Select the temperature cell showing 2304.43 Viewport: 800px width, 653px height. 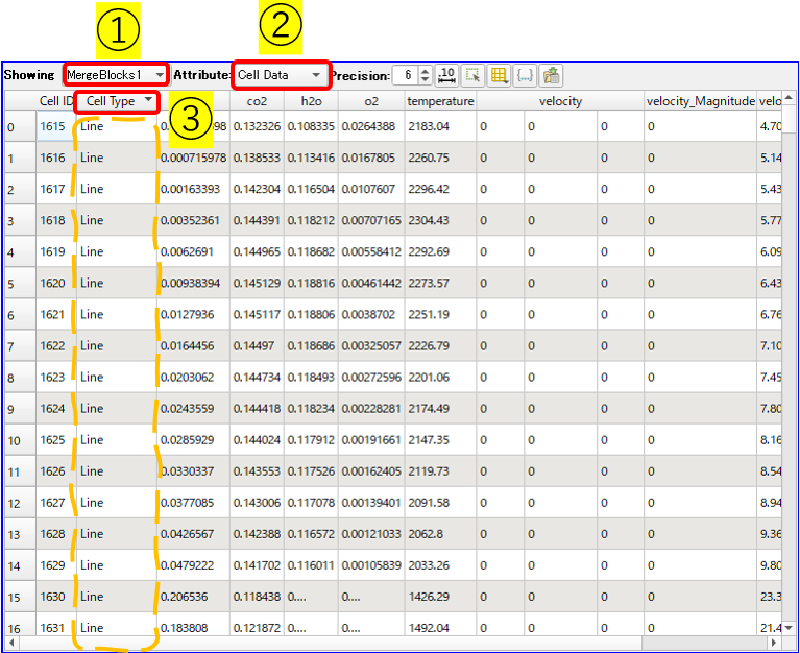(x=439, y=221)
